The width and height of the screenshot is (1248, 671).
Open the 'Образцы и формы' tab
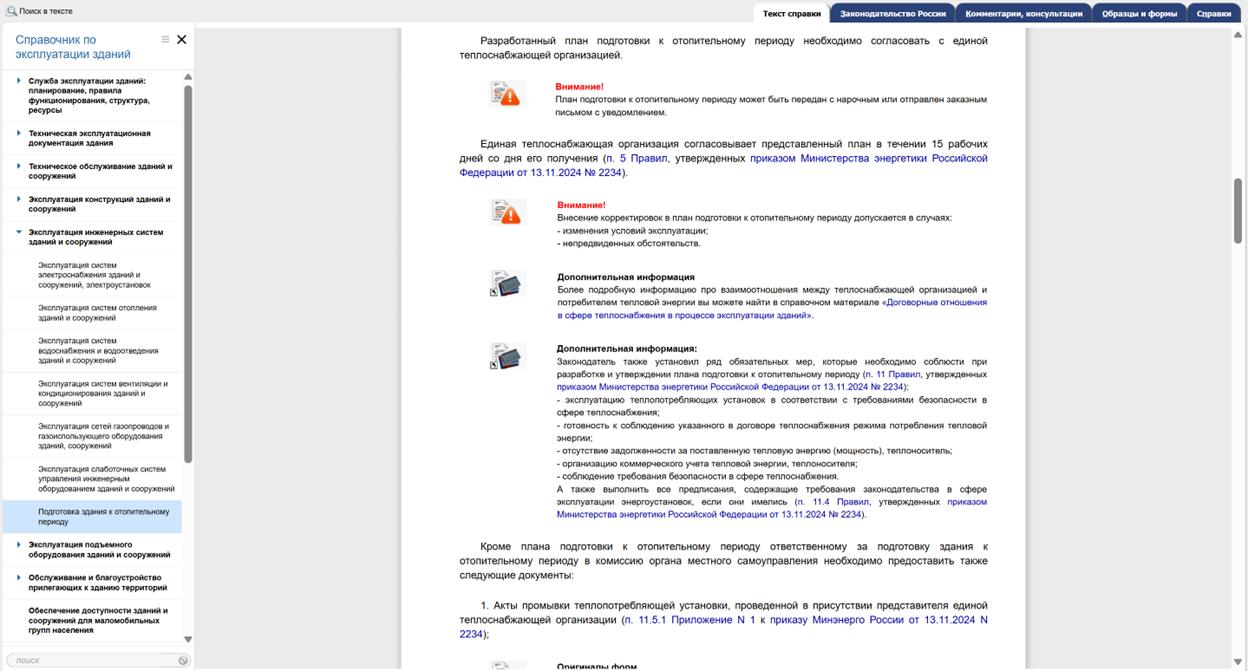(x=1139, y=14)
